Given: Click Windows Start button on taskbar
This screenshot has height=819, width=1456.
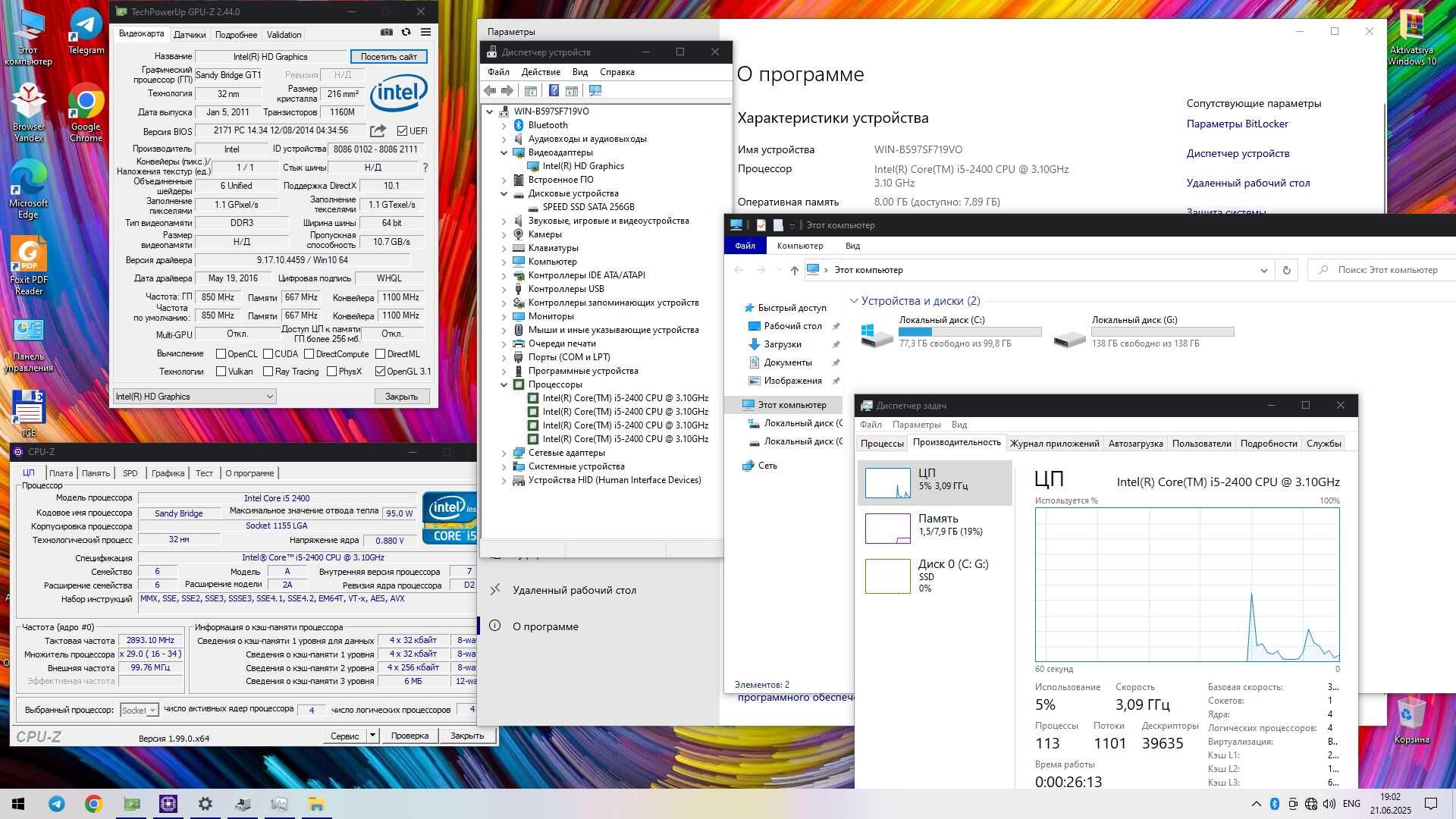Looking at the screenshot, I should 18,804.
